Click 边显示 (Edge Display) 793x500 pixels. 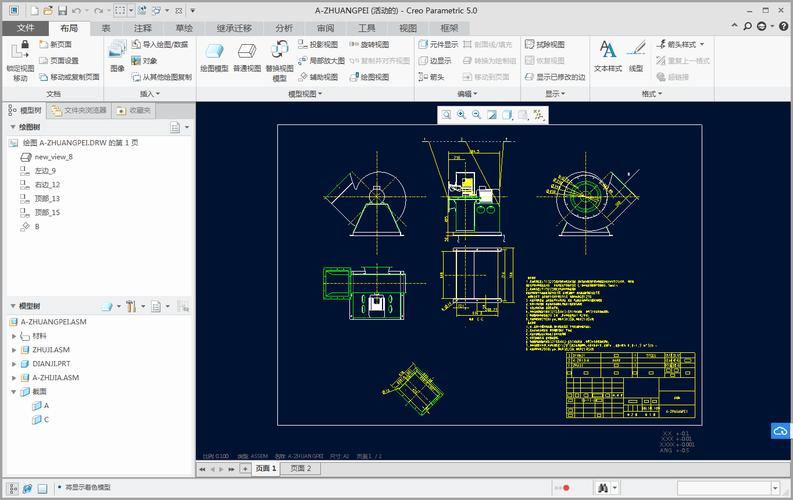click(x=435, y=61)
